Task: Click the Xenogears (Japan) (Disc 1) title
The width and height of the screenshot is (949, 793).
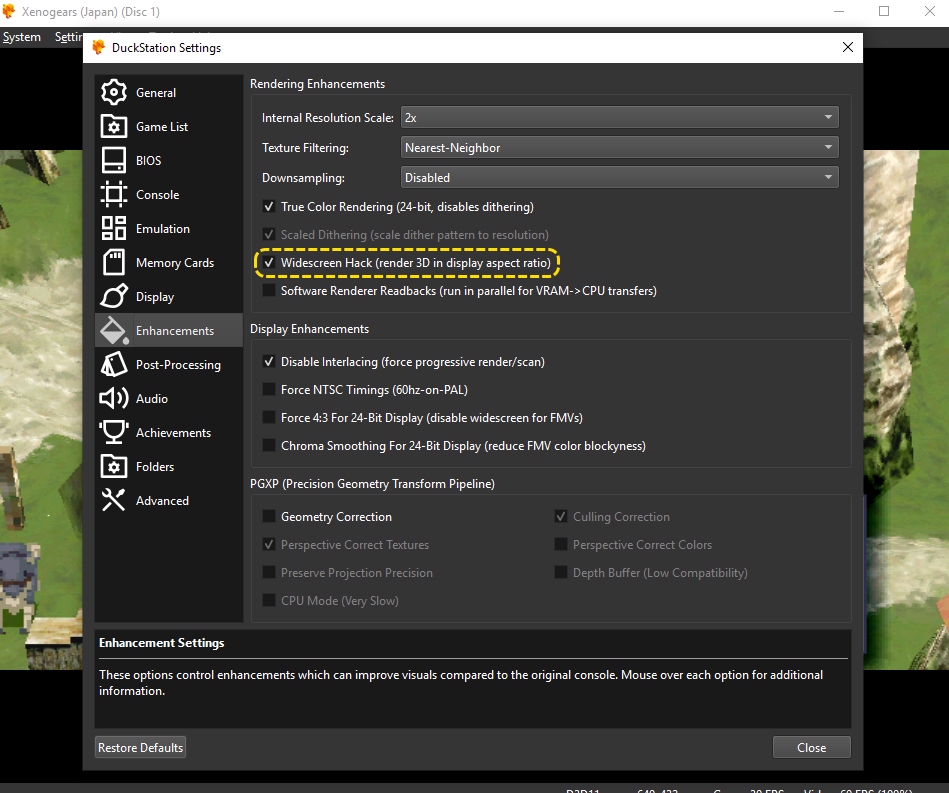Action: 91,12
